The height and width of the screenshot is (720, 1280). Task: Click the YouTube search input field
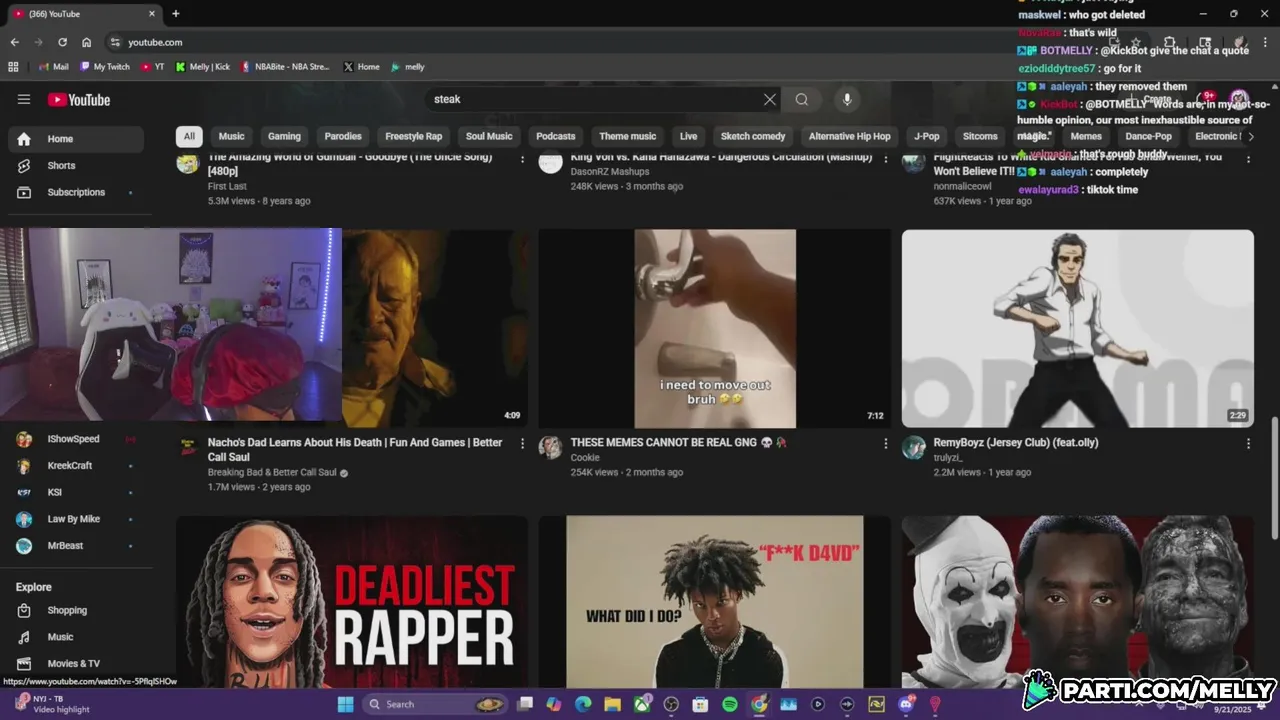point(595,99)
